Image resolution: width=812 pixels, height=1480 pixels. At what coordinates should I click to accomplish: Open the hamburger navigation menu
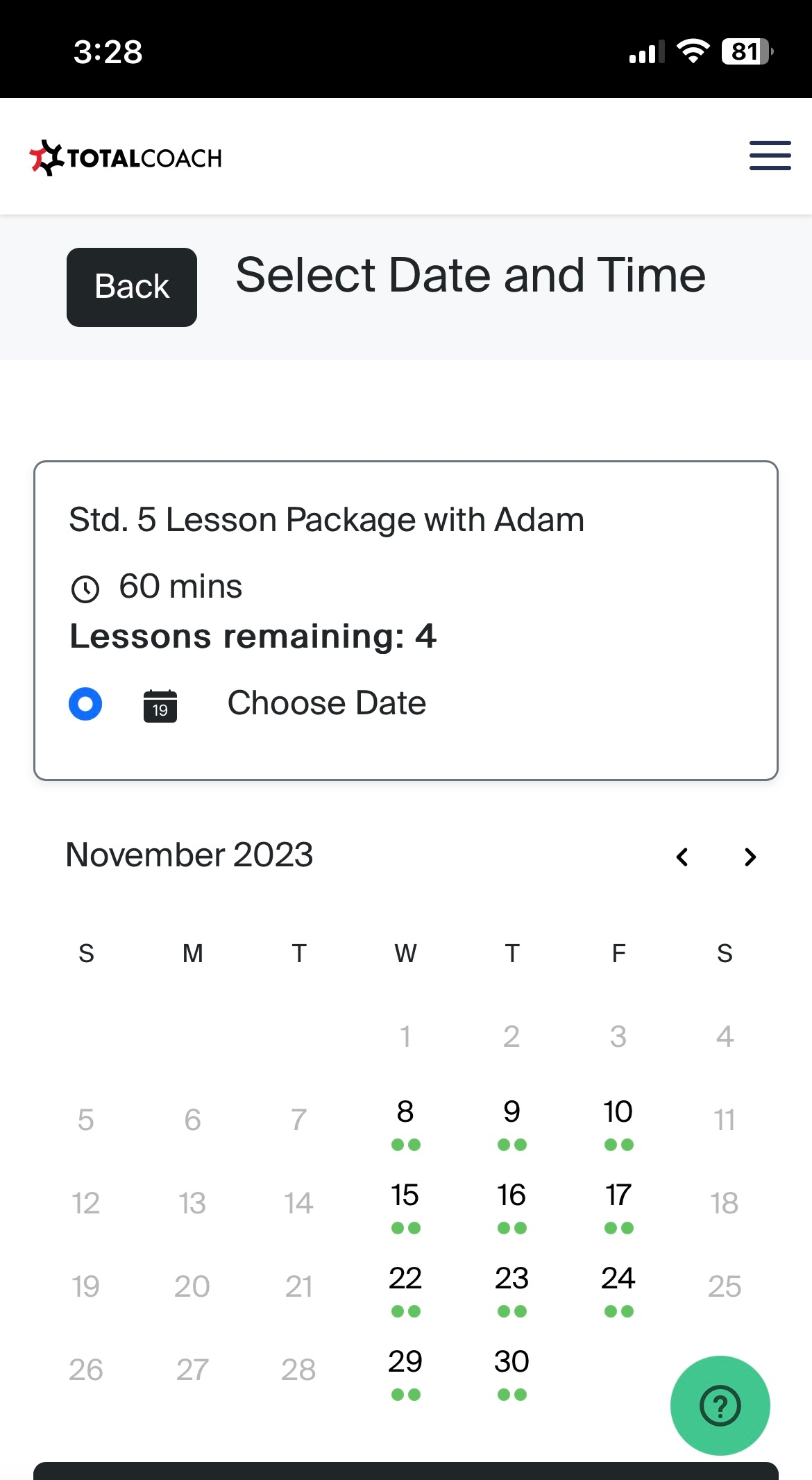770,155
